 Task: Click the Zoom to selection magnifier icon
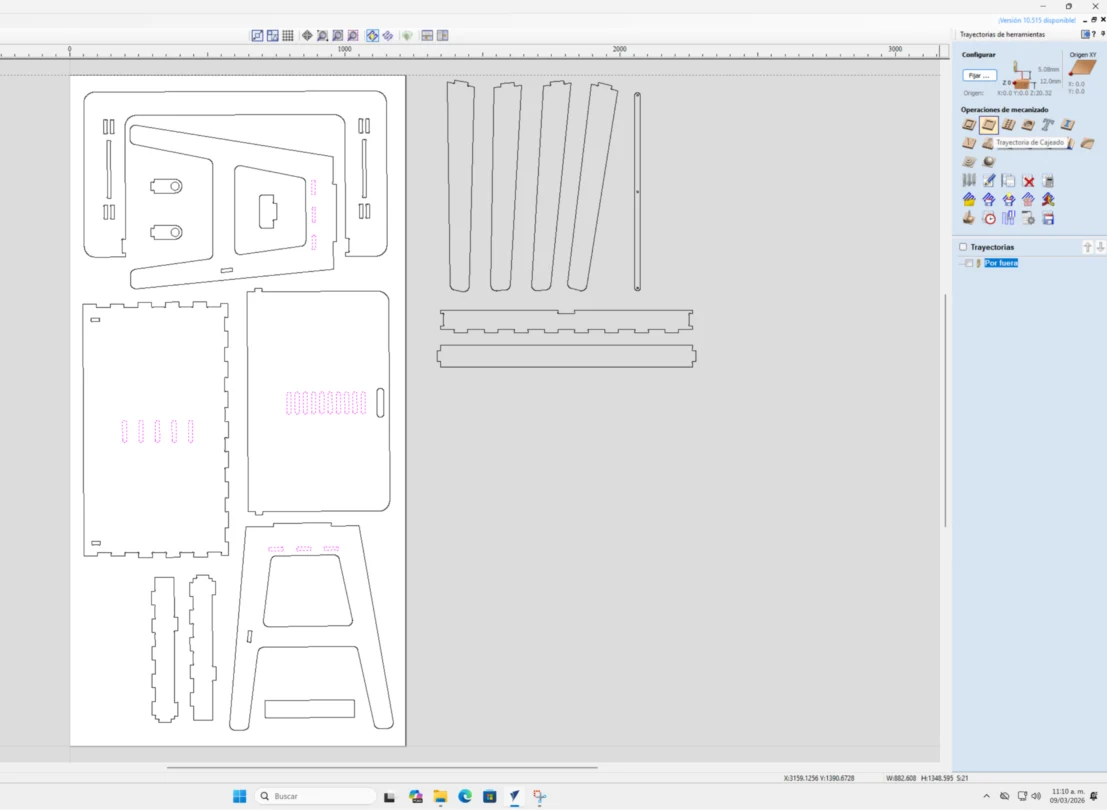(x=353, y=35)
